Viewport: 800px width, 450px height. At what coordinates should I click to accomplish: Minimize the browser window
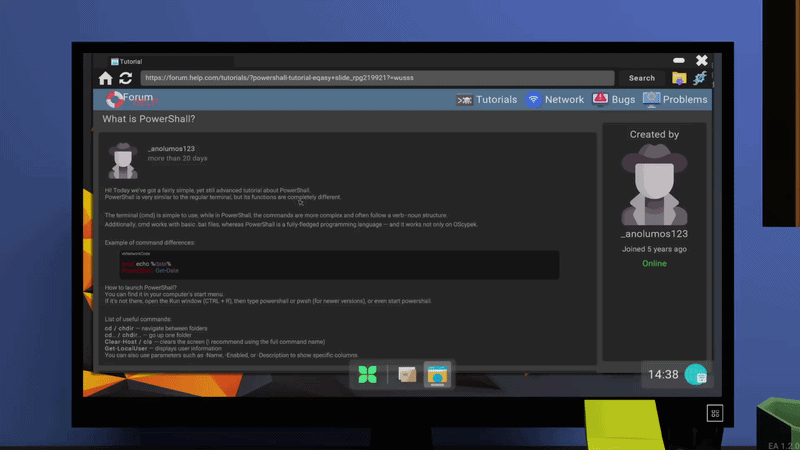tap(679, 61)
